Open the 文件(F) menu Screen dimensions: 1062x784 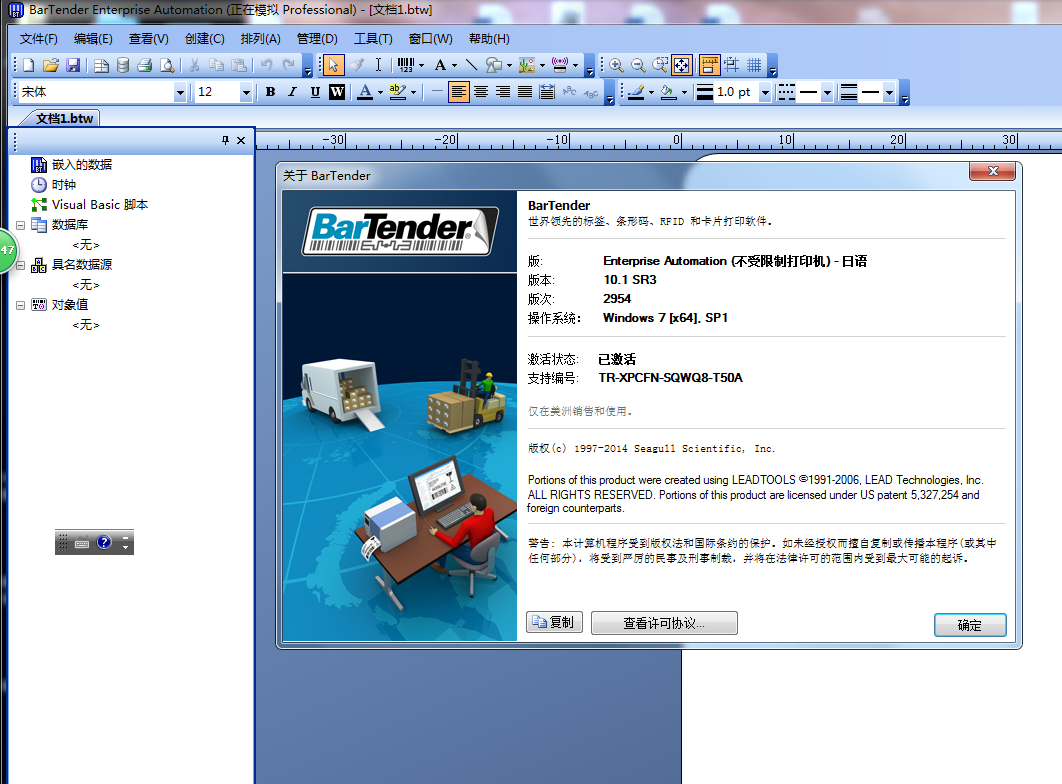click(39, 39)
